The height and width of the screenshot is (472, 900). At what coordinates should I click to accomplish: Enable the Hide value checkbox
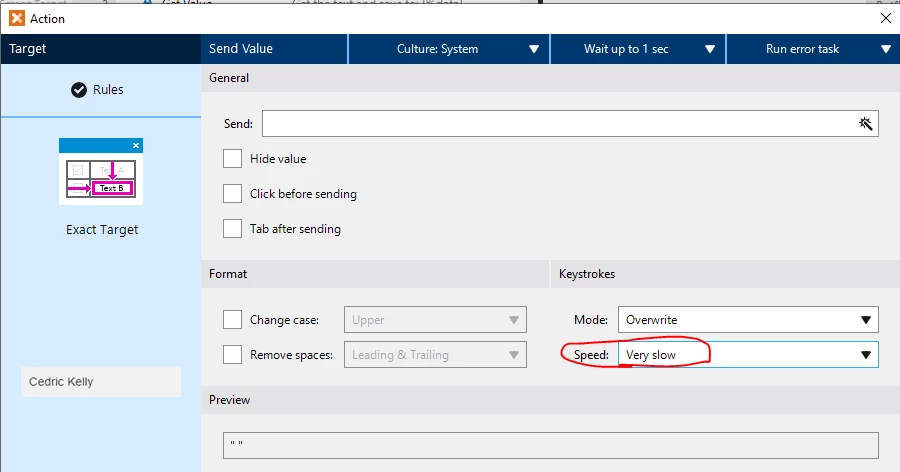[x=232, y=159]
